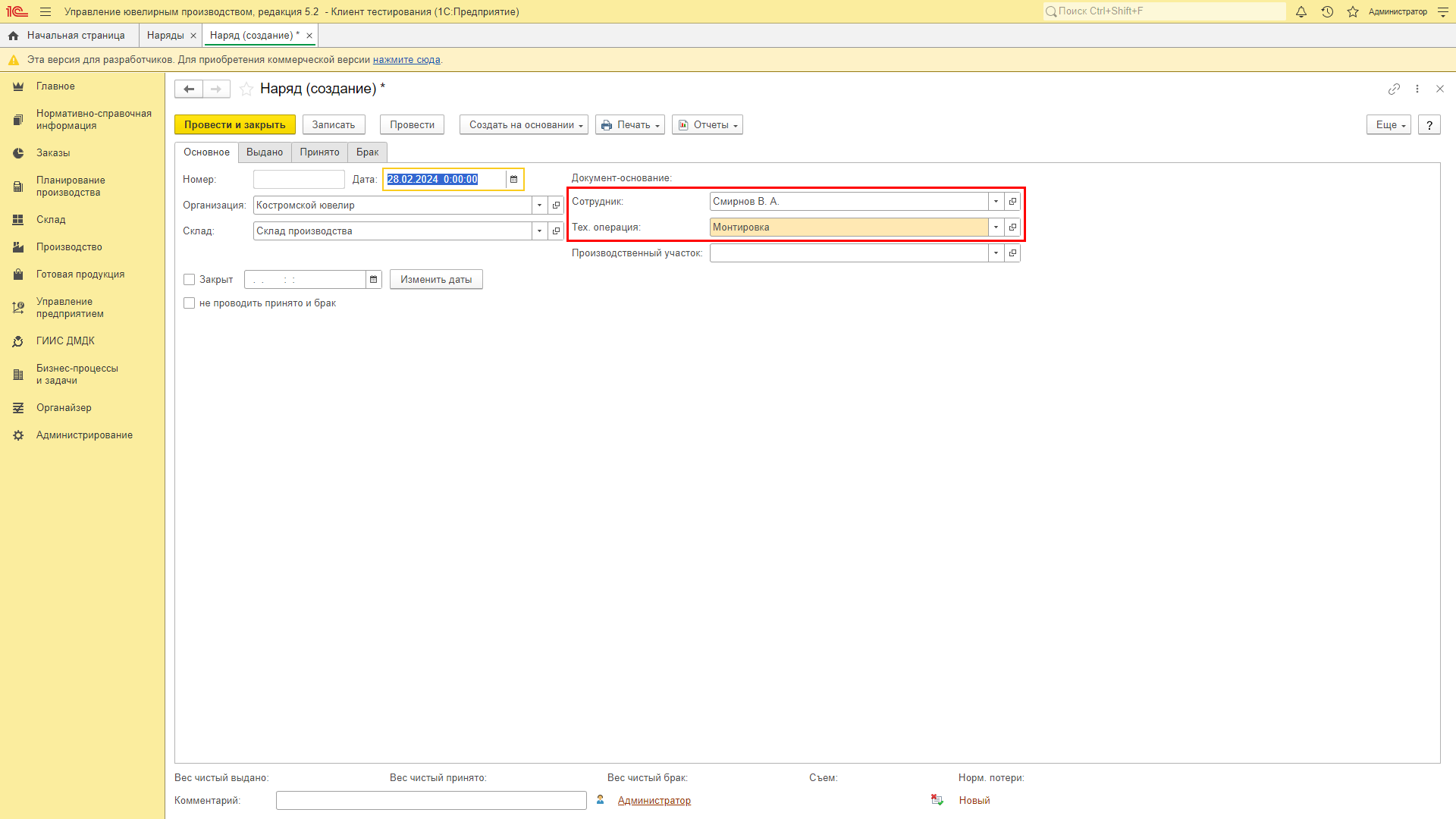
Task: Switch to Наряды window tab
Action: coord(165,36)
